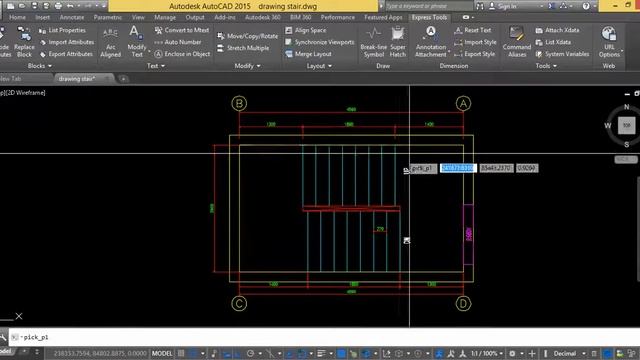This screenshot has width=640, height=360.
Task: Click Export Style in Dimension panel
Action: point(475,54)
